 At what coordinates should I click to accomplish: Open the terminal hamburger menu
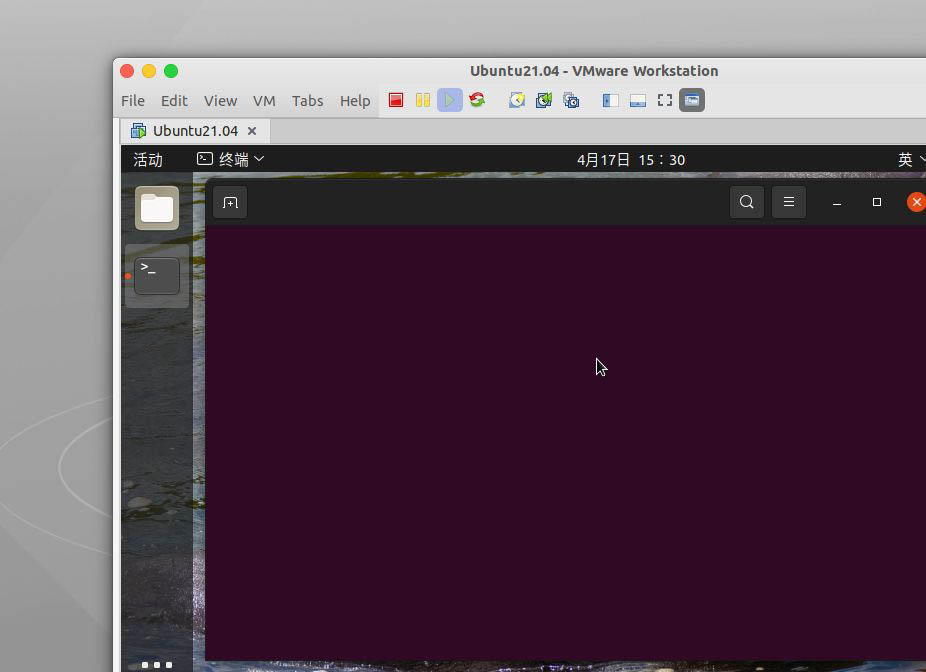coord(789,201)
